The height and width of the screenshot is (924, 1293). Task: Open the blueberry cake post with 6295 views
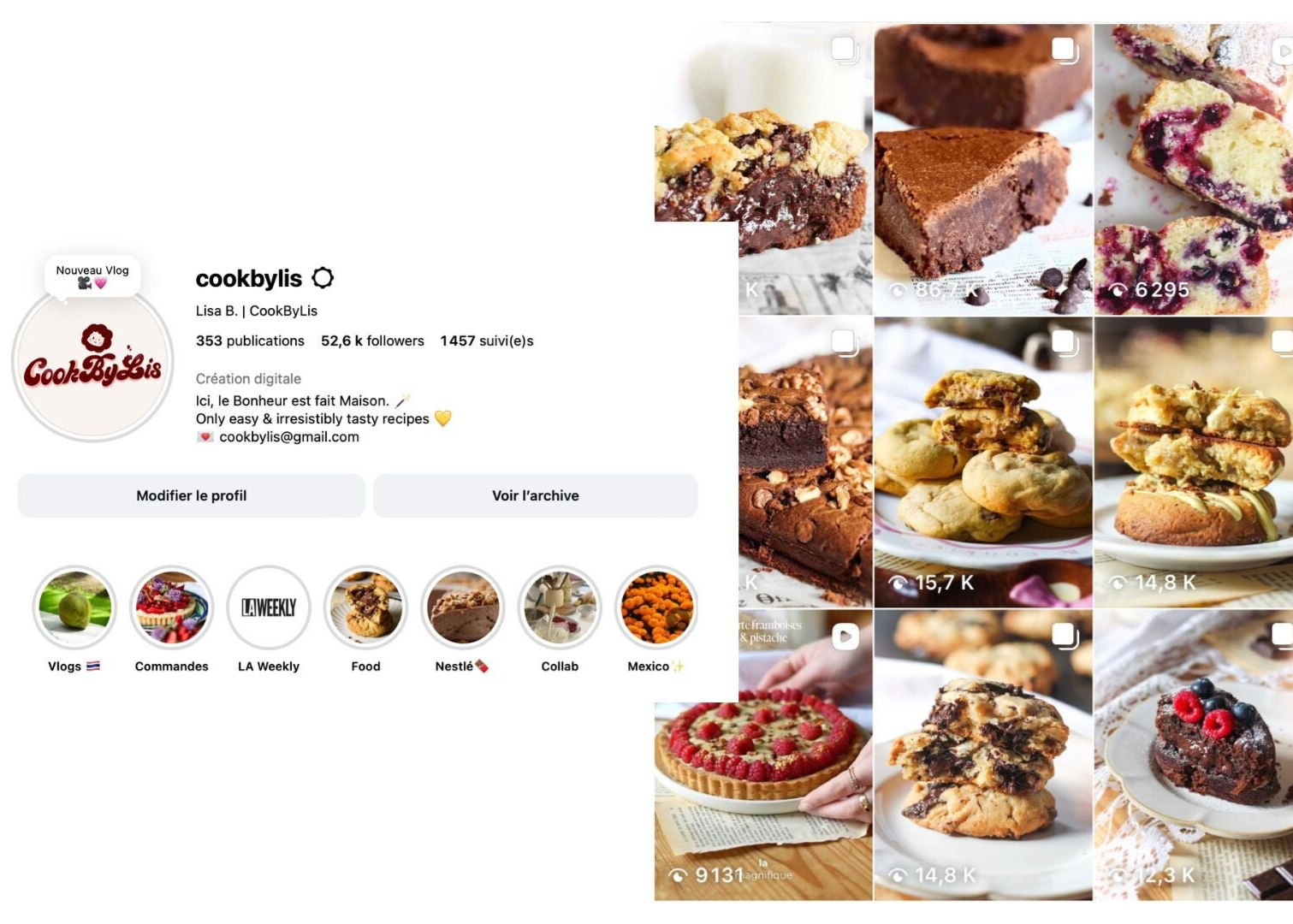[1194, 169]
